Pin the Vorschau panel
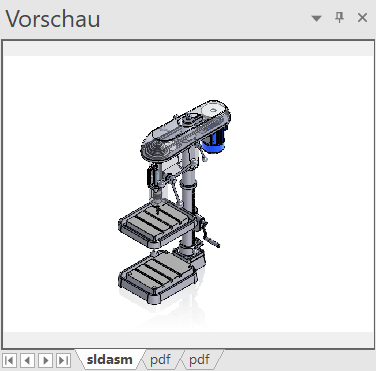 point(339,17)
